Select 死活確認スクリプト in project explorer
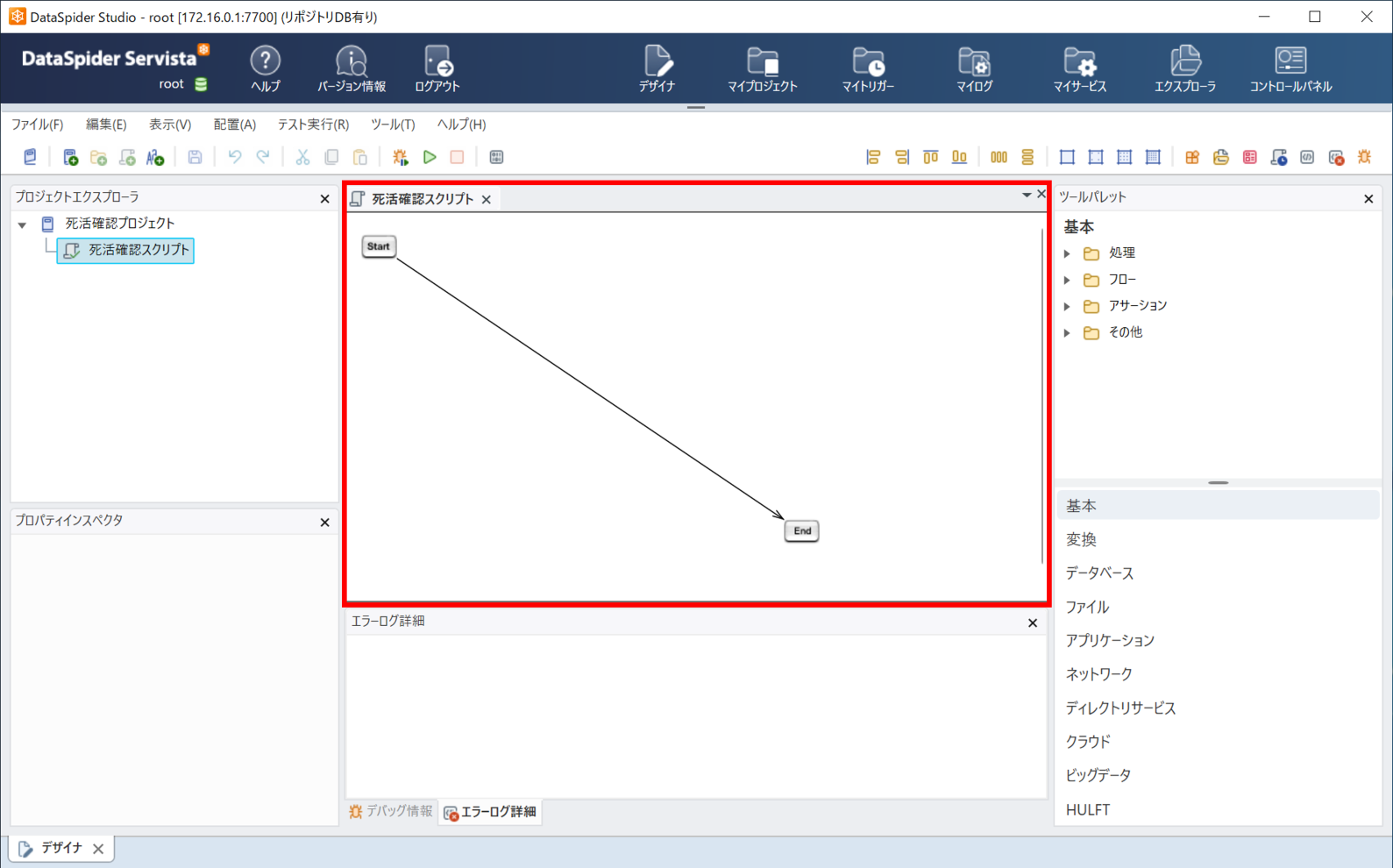1393x868 pixels. tap(126, 250)
